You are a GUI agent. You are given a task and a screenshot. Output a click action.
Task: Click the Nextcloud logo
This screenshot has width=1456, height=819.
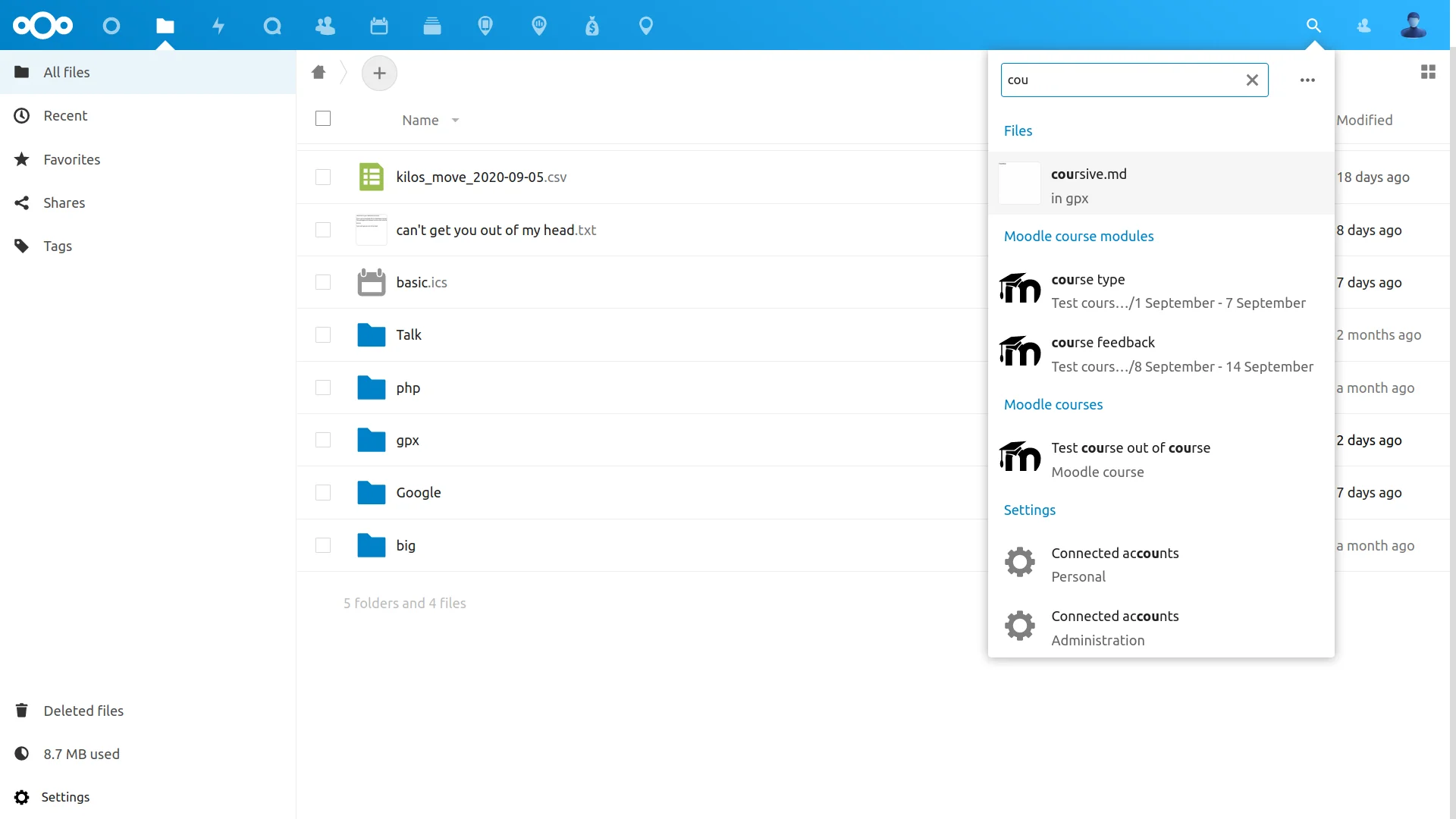tap(43, 26)
